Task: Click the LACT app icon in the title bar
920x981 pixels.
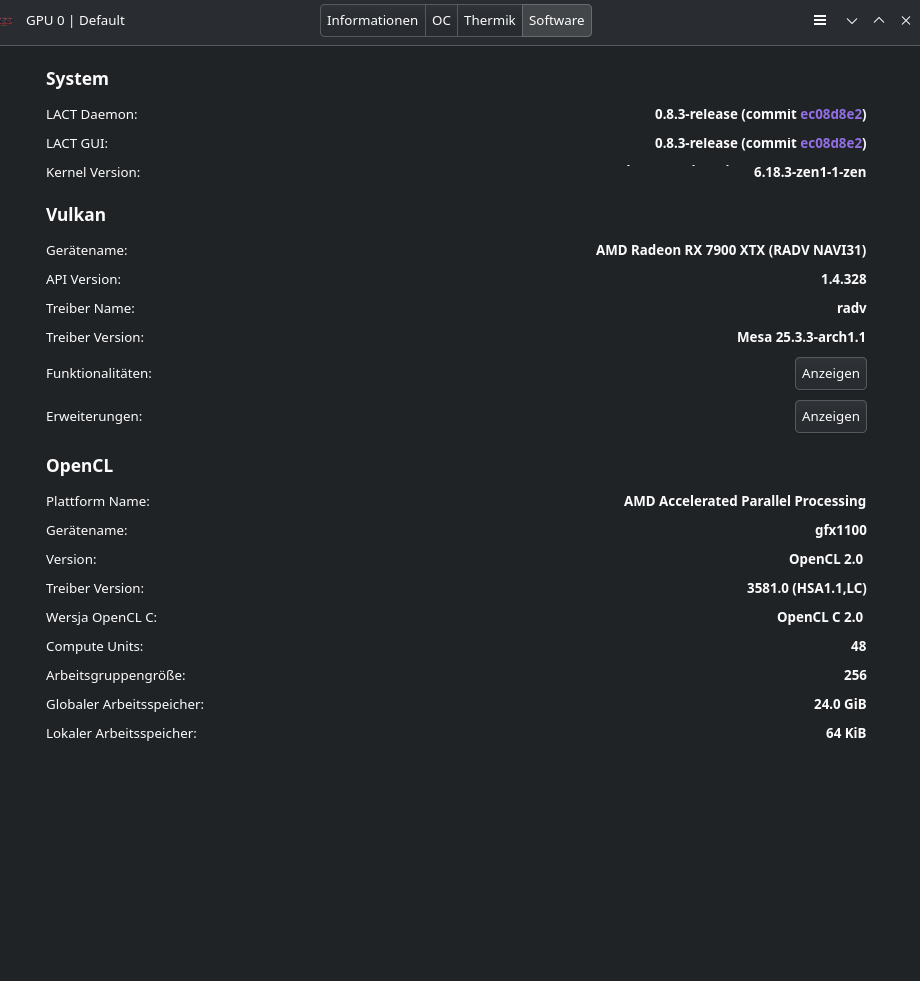Action: (7, 20)
